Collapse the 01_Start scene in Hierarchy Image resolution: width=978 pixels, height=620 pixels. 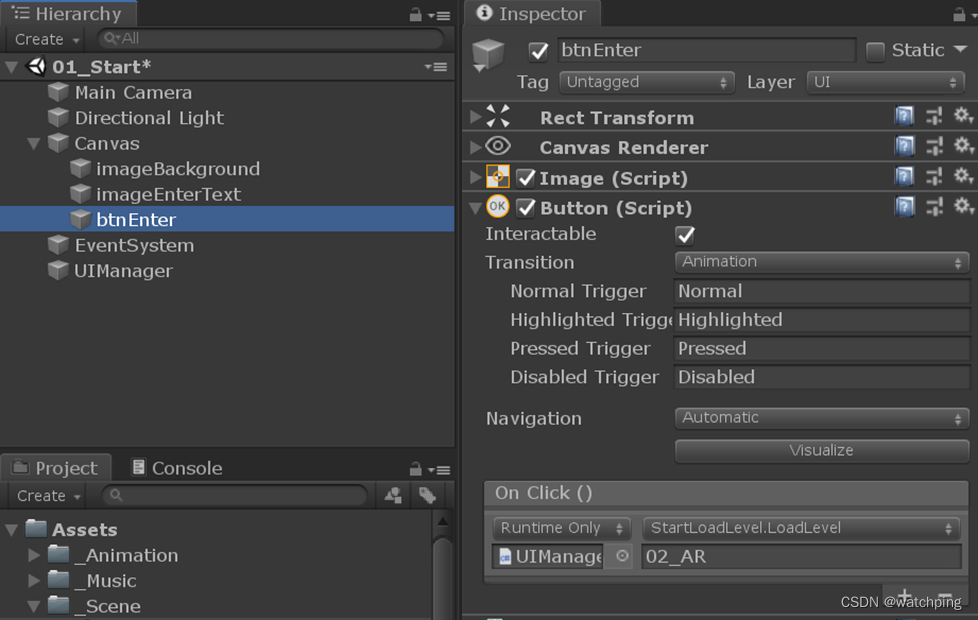coord(11,67)
